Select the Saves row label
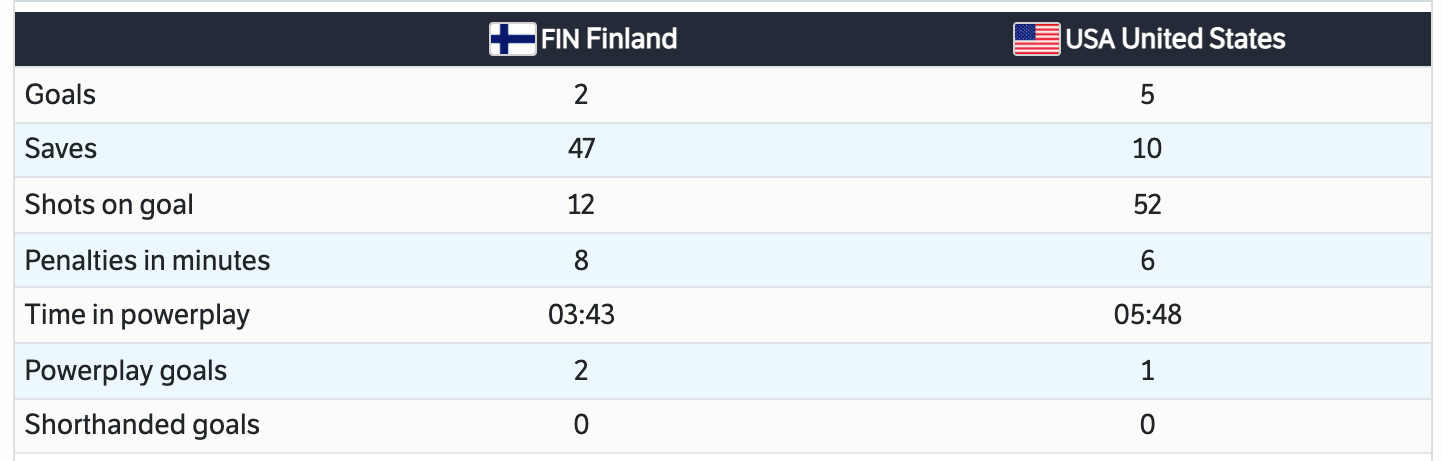 [61, 149]
